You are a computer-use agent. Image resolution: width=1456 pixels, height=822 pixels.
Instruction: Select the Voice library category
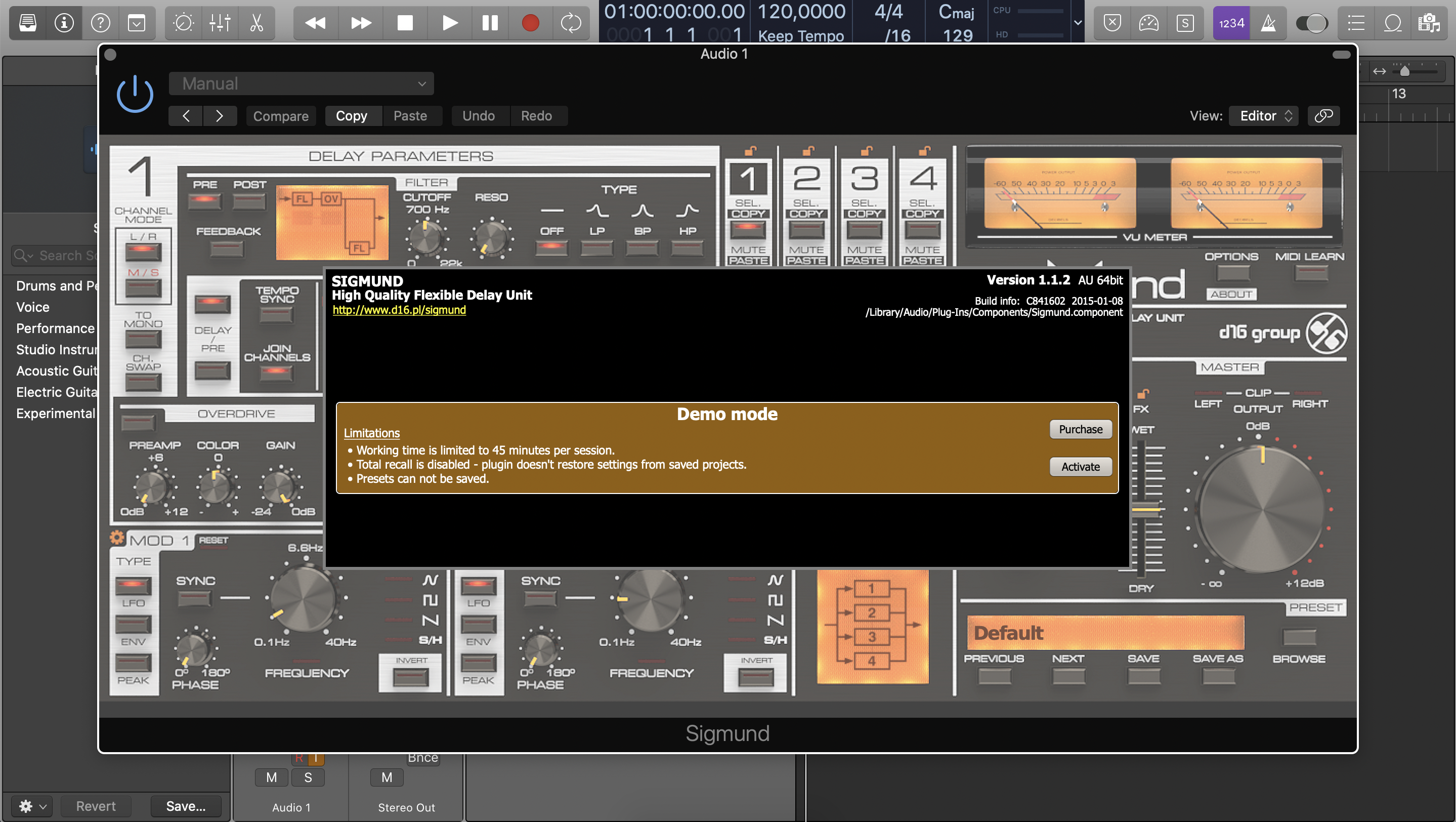pyautogui.click(x=33, y=307)
